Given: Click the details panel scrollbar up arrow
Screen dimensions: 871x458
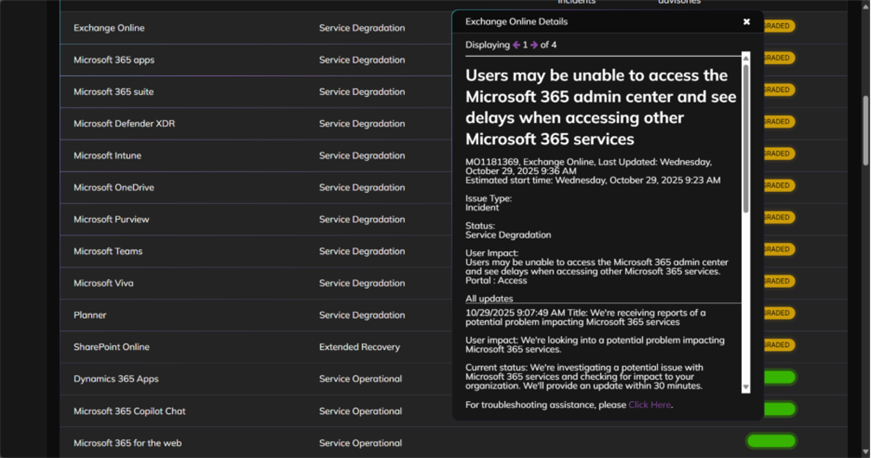Looking at the screenshot, I should (x=746, y=58).
